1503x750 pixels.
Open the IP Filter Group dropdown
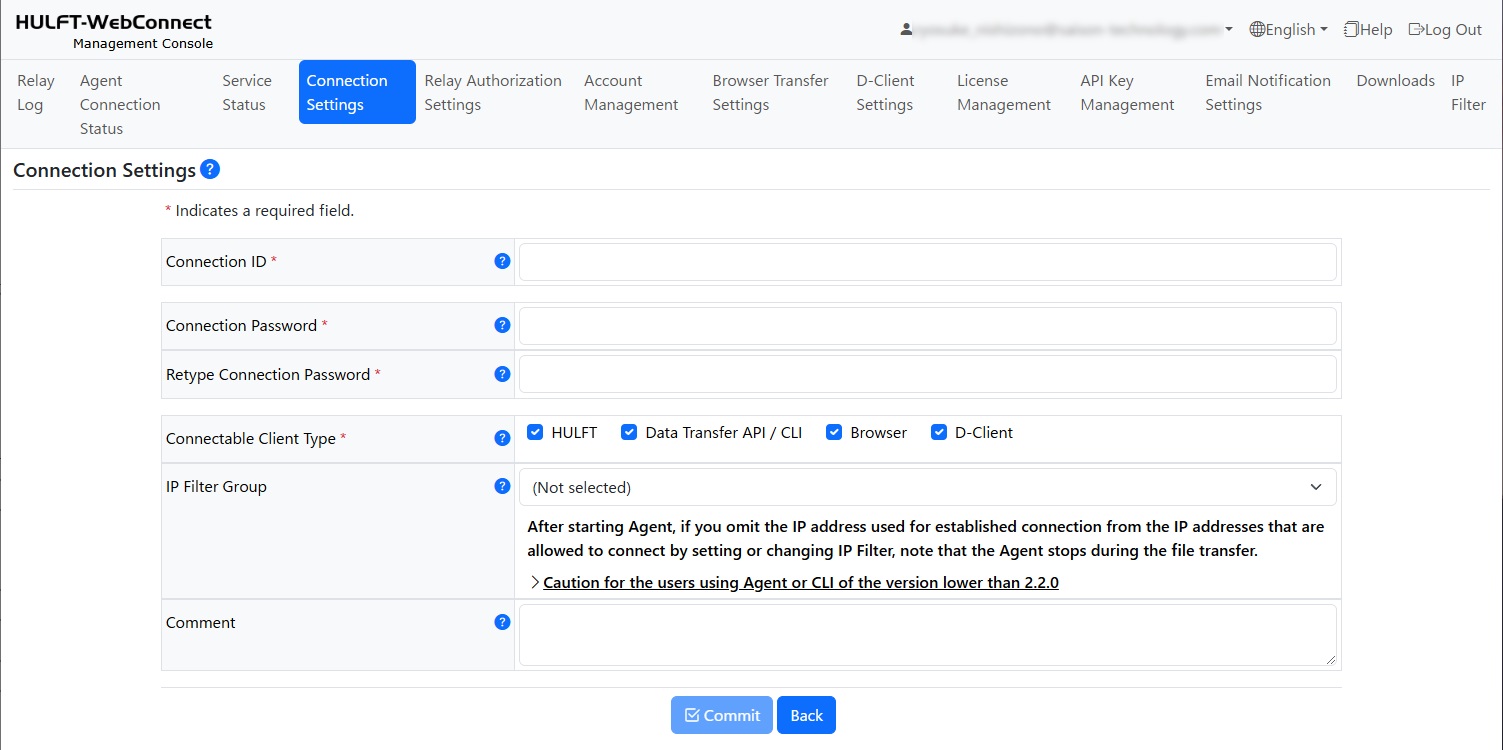tap(927, 487)
